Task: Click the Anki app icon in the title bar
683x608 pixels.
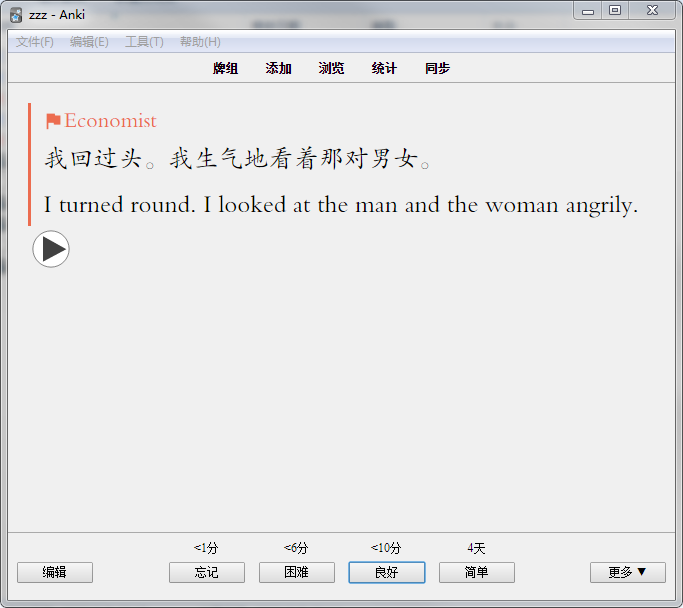Action: tap(16, 15)
